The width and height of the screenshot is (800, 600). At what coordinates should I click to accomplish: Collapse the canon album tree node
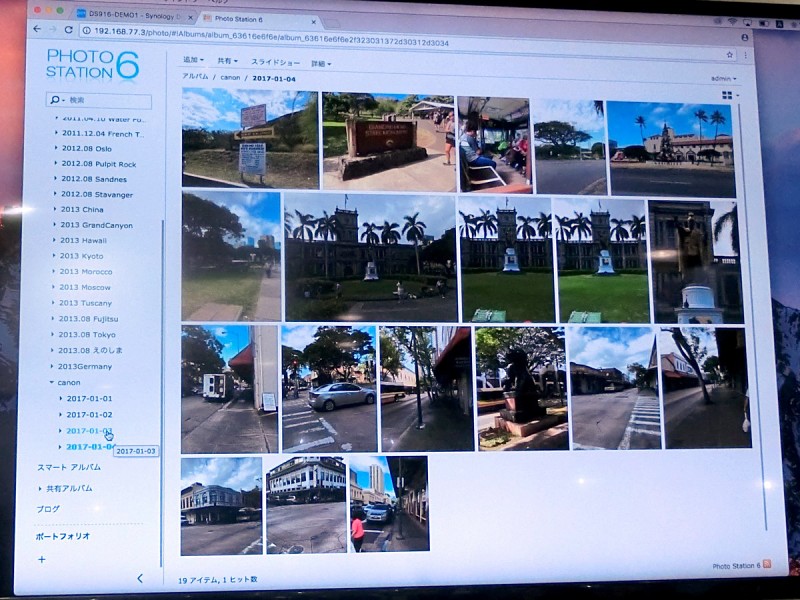click(51, 382)
